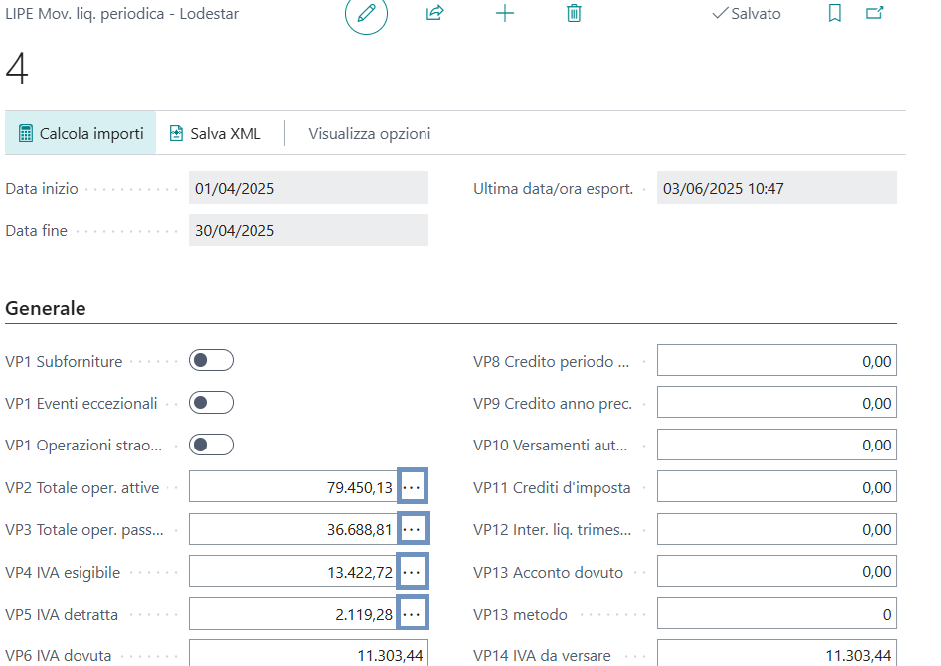Click the Salvato status indicator
Viewport: 941px width, 666px height.
click(x=746, y=14)
